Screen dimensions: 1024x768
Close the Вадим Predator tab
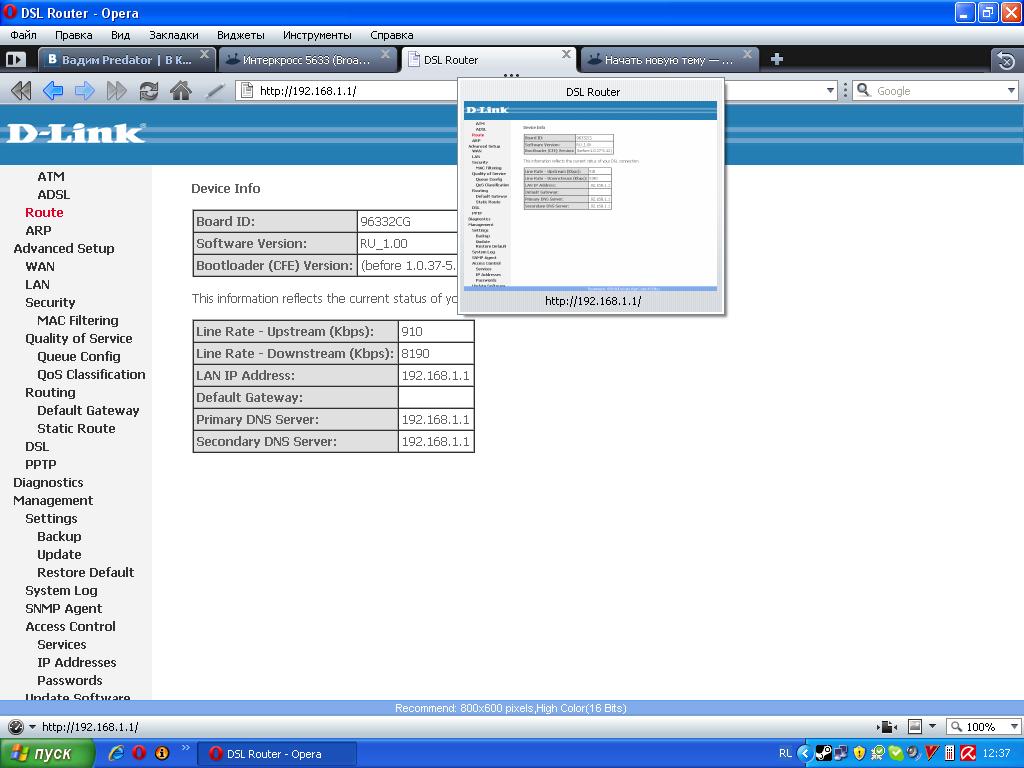point(205,55)
